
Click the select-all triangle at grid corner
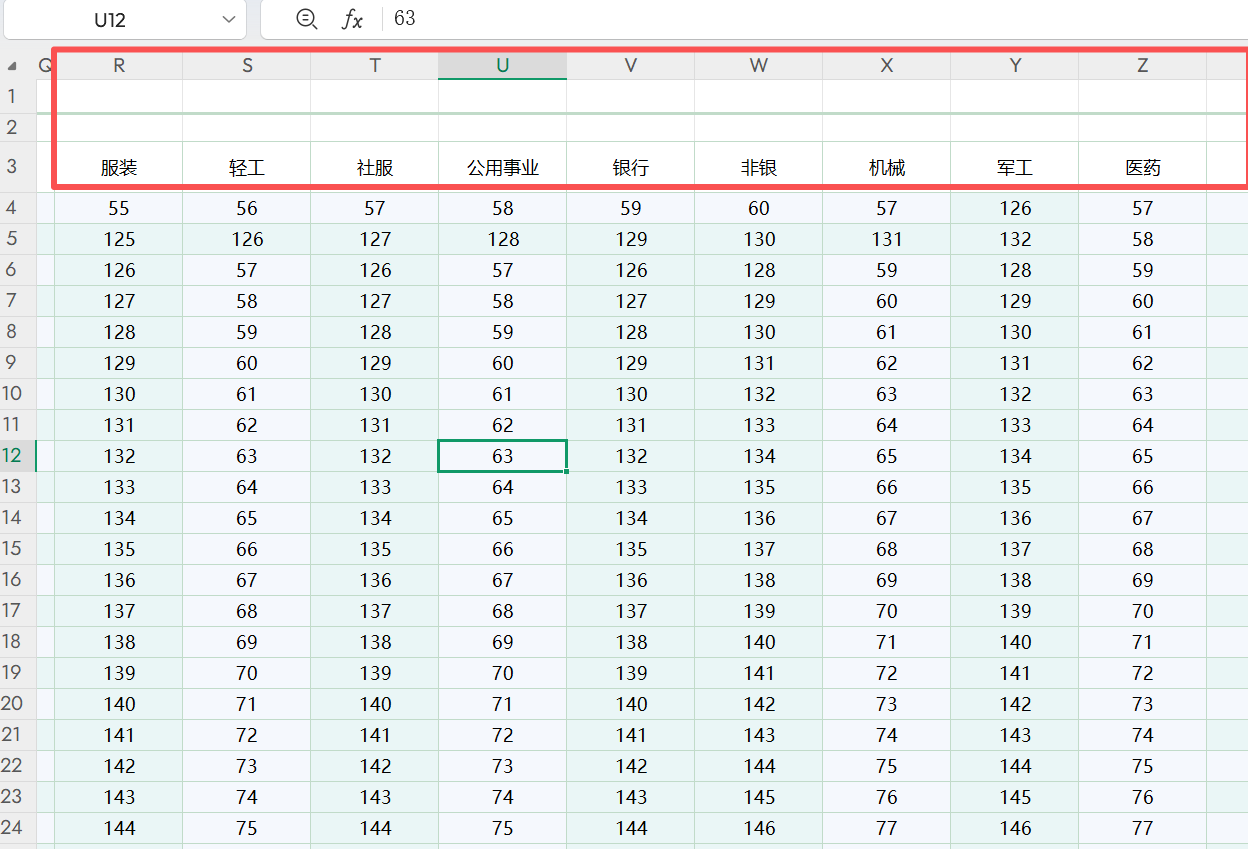pyautogui.click(x=13, y=66)
